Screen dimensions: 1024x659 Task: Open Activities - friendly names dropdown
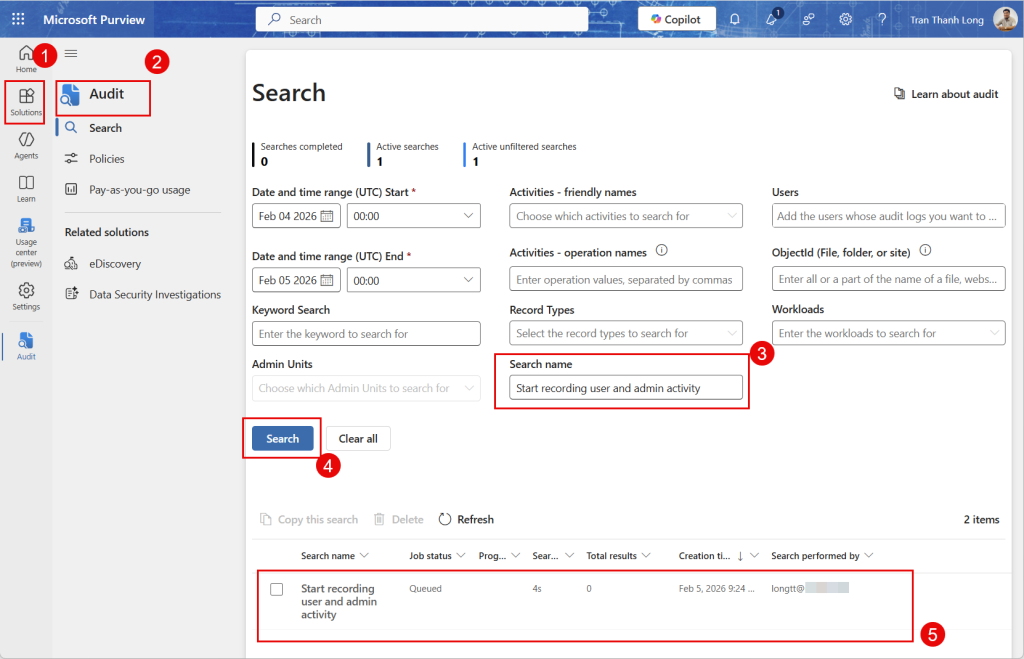[625, 216]
